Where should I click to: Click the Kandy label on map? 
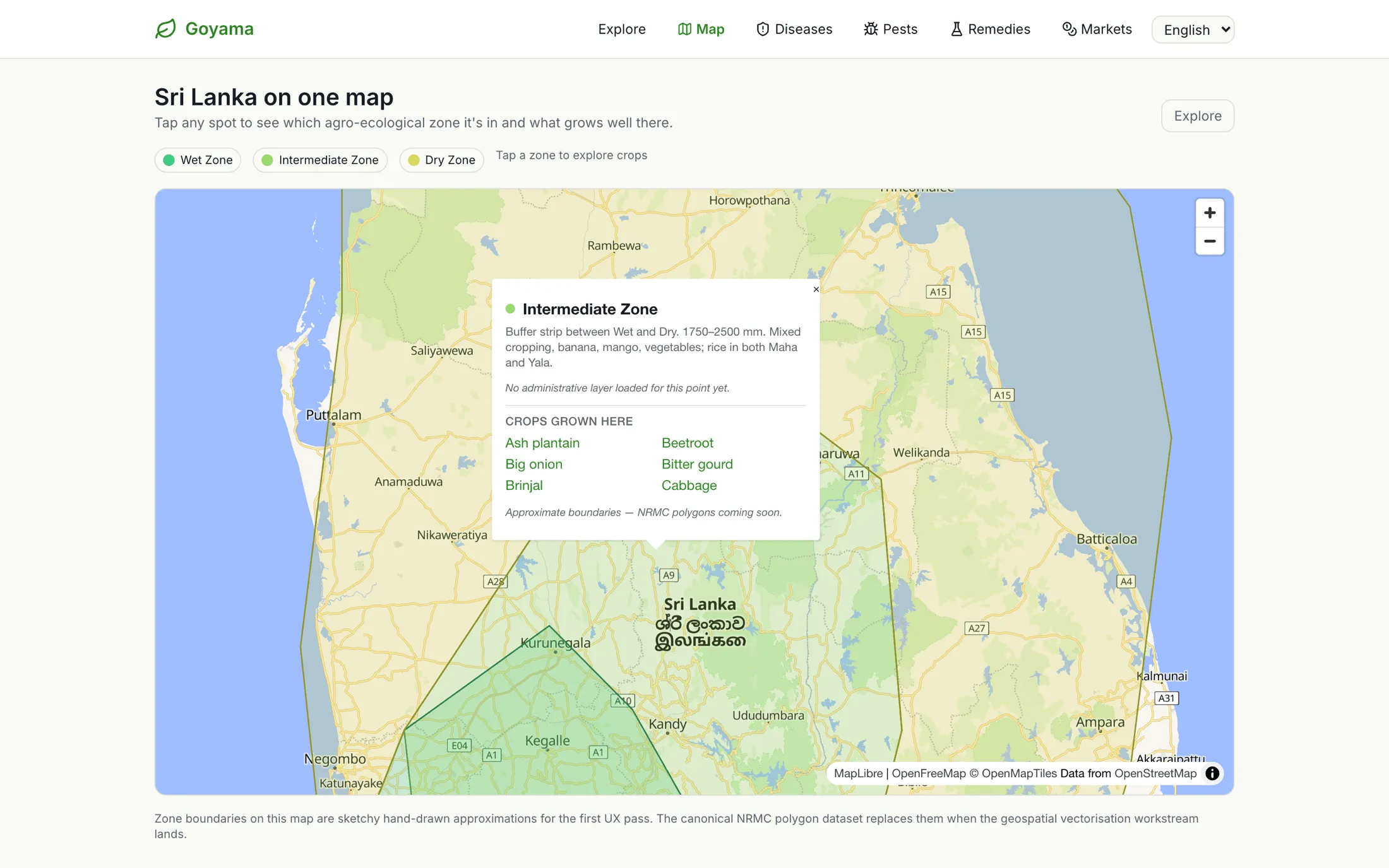[x=667, y=724]
